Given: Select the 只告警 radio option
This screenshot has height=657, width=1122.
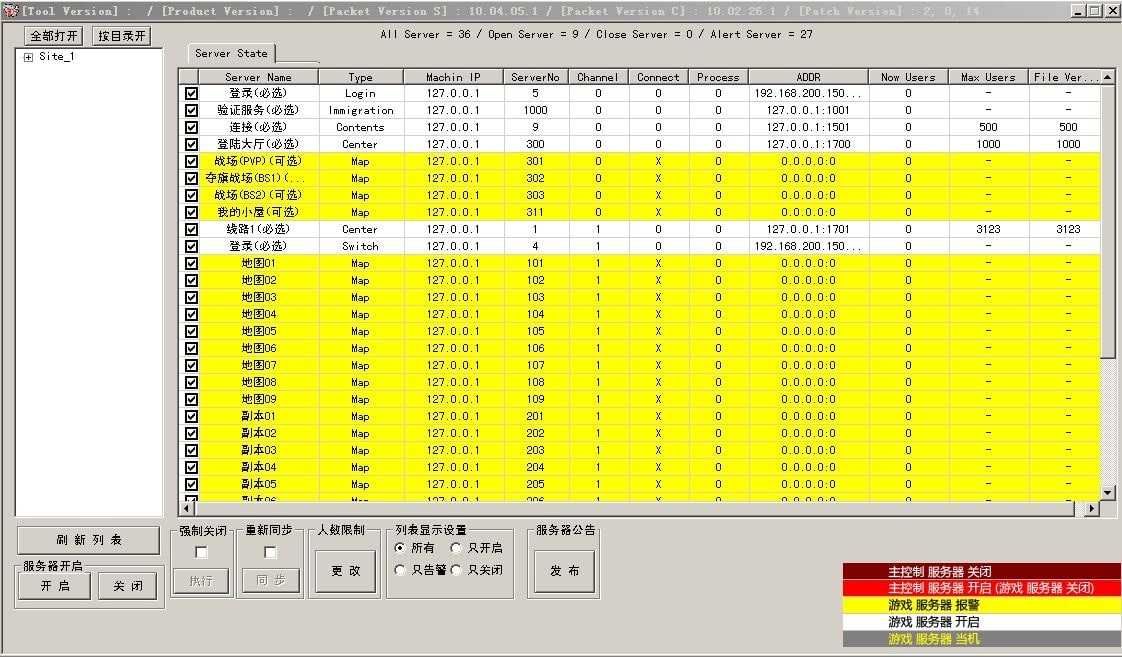Looking at the screenshot, I should point(400,570).
